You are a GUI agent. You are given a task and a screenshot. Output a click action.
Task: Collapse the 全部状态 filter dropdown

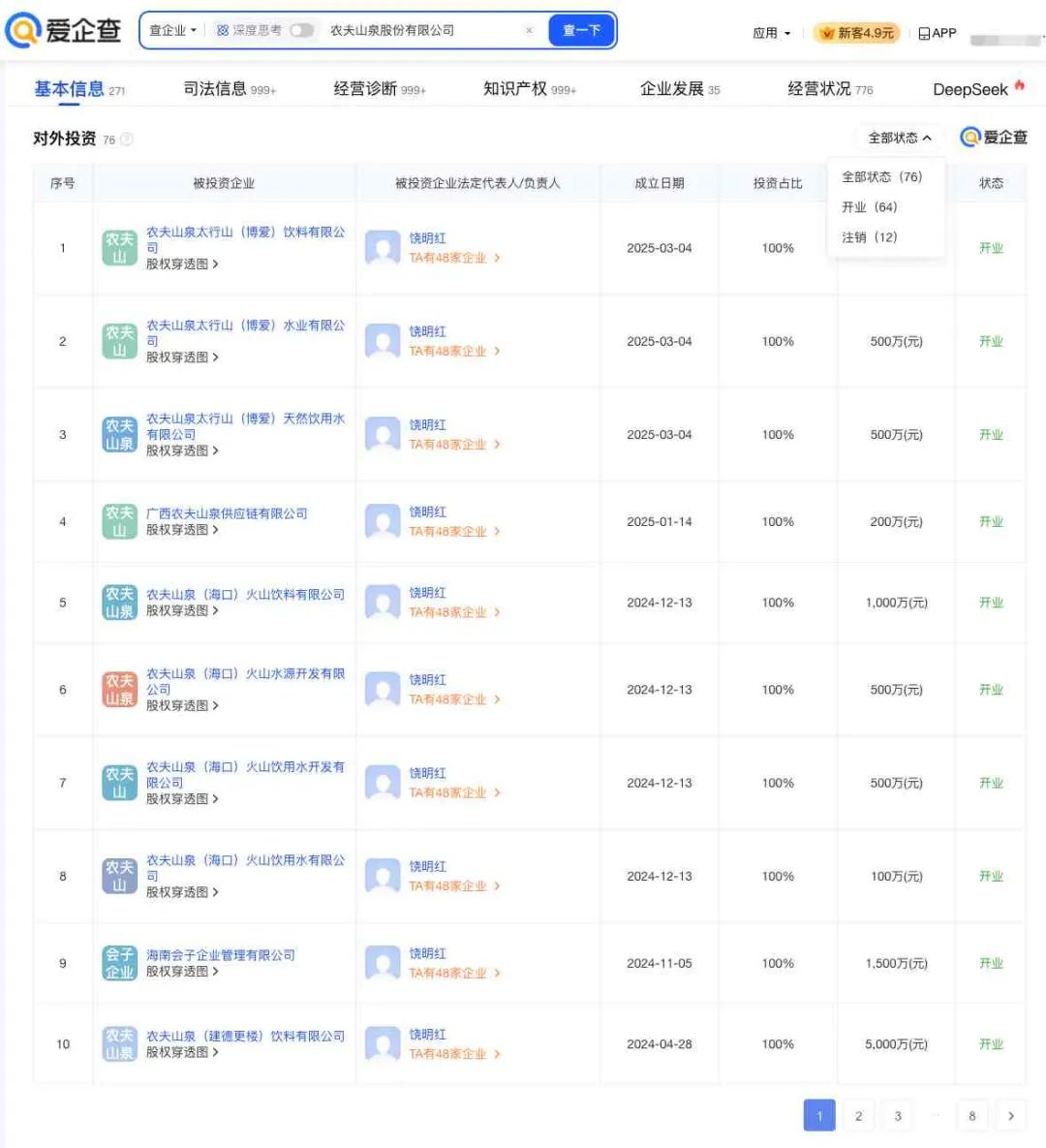(900, 138)
